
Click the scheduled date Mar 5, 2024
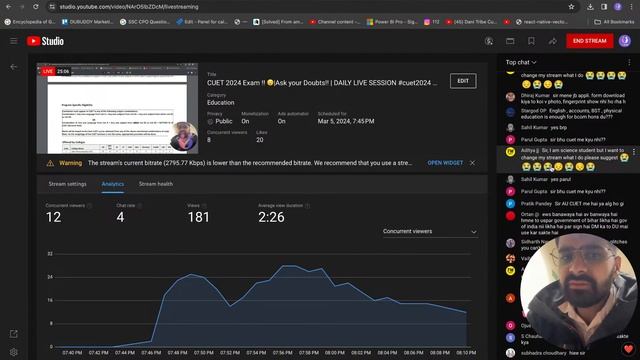pyautogui.click(x=346, y=121)
